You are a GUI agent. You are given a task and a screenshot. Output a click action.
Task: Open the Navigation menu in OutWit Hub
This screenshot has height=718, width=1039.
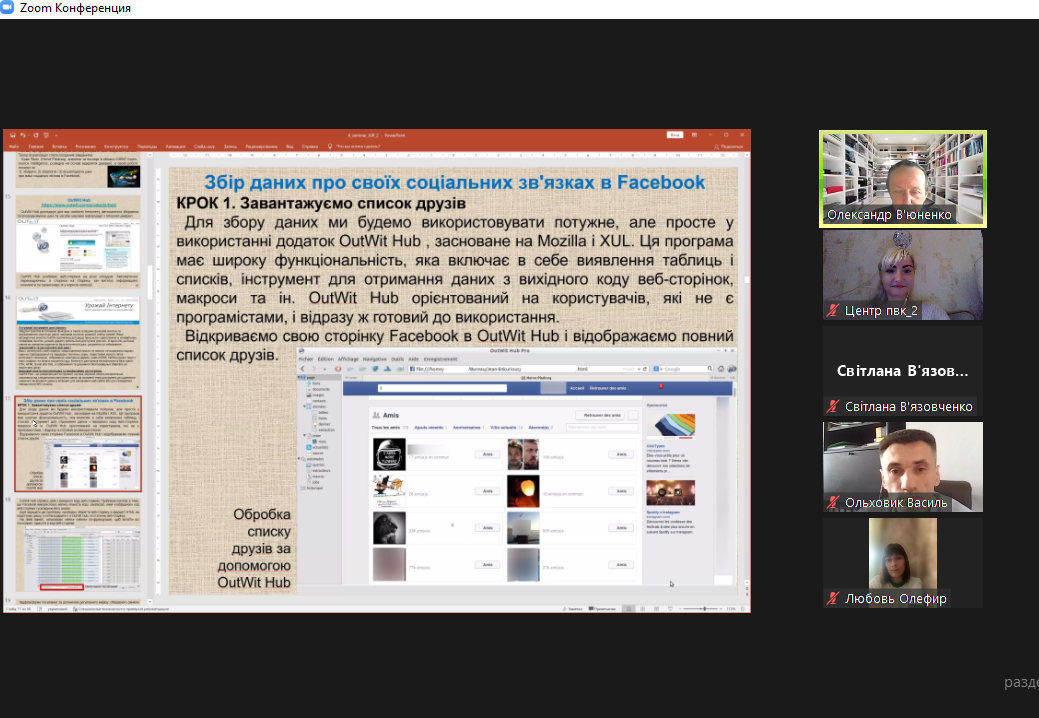click(374, 359)
